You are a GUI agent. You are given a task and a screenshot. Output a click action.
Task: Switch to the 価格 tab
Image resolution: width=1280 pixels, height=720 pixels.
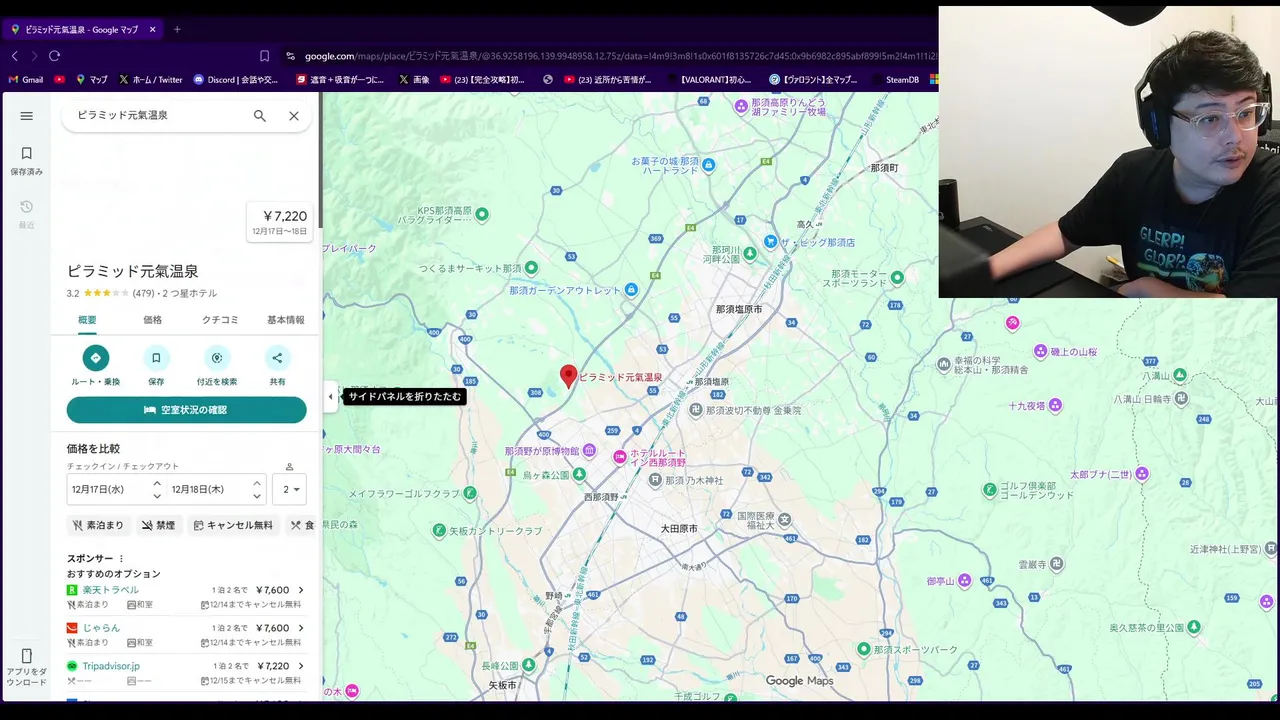[152, 320]
